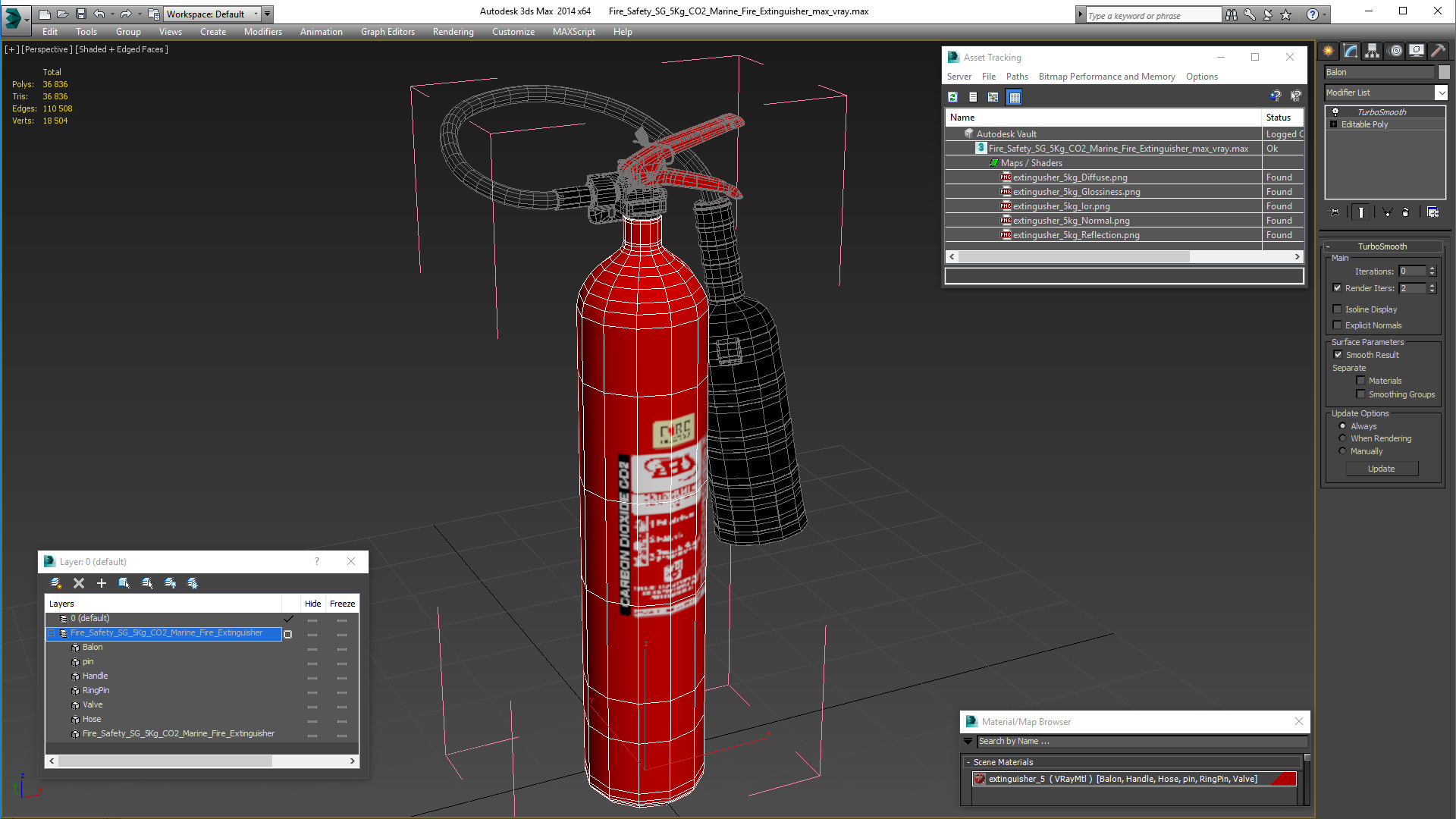The image size is (1456, 819).
Task: Click the Asset Tracking refresh icon
Action: (x=952, y=97)
